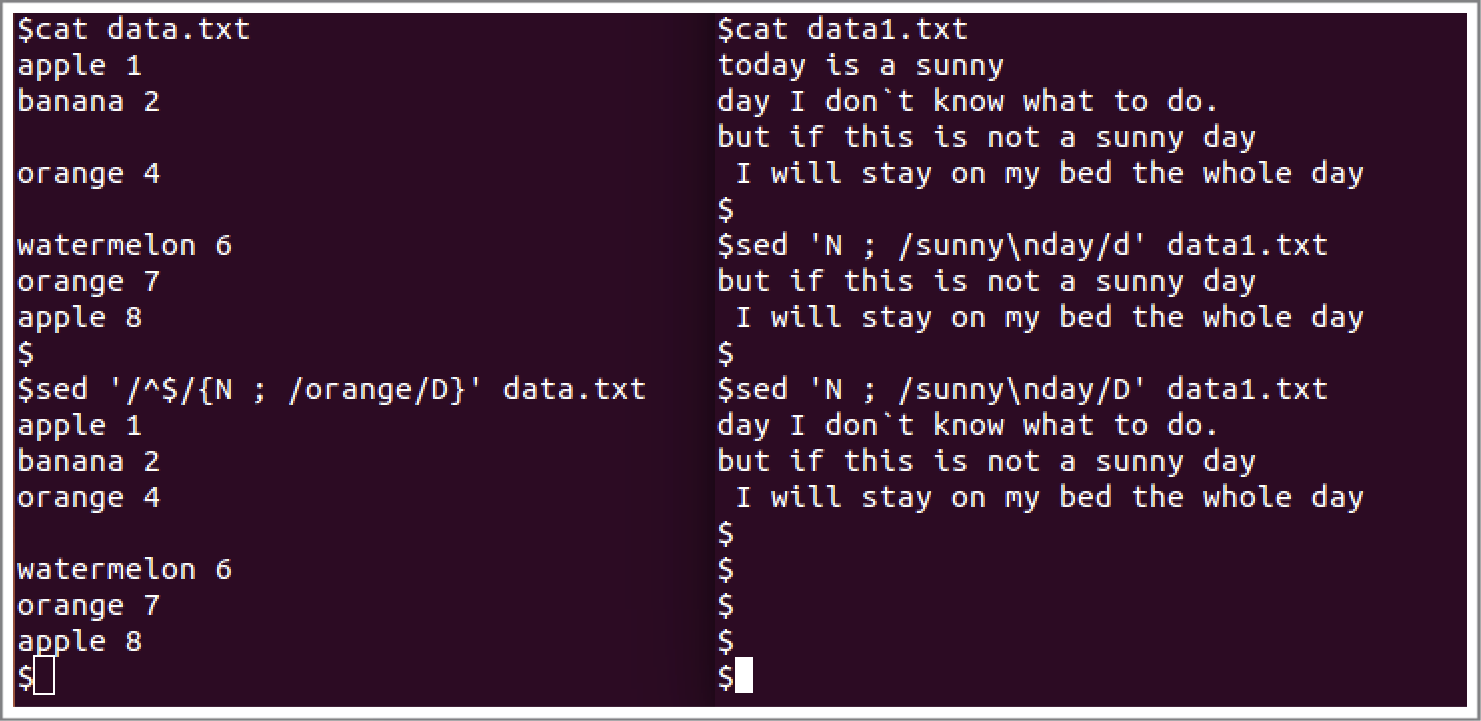1481x721 pixels.
Task: Click 'but if this is not' under first sed
Action: [986, 281]
